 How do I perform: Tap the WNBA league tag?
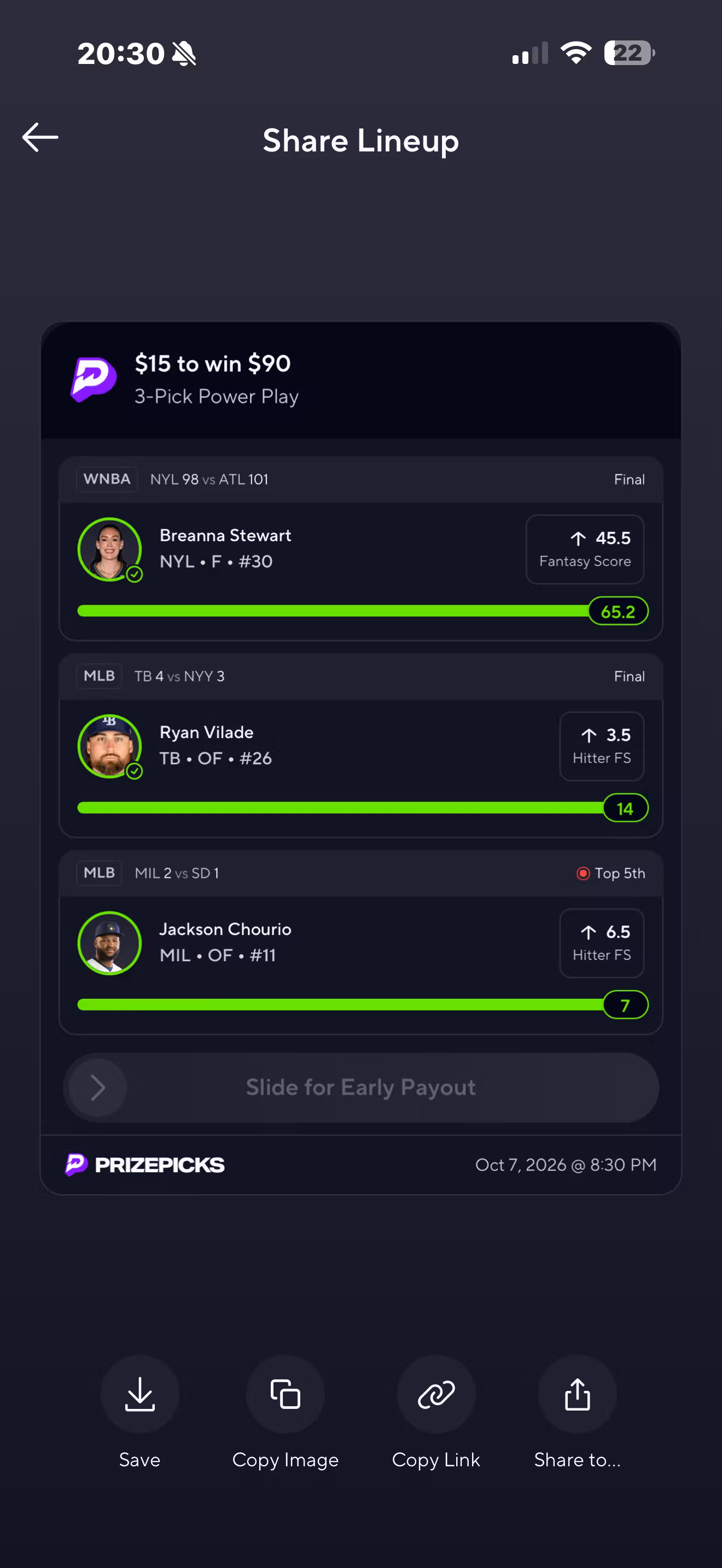pyautogui.click(x=107, y=479)
